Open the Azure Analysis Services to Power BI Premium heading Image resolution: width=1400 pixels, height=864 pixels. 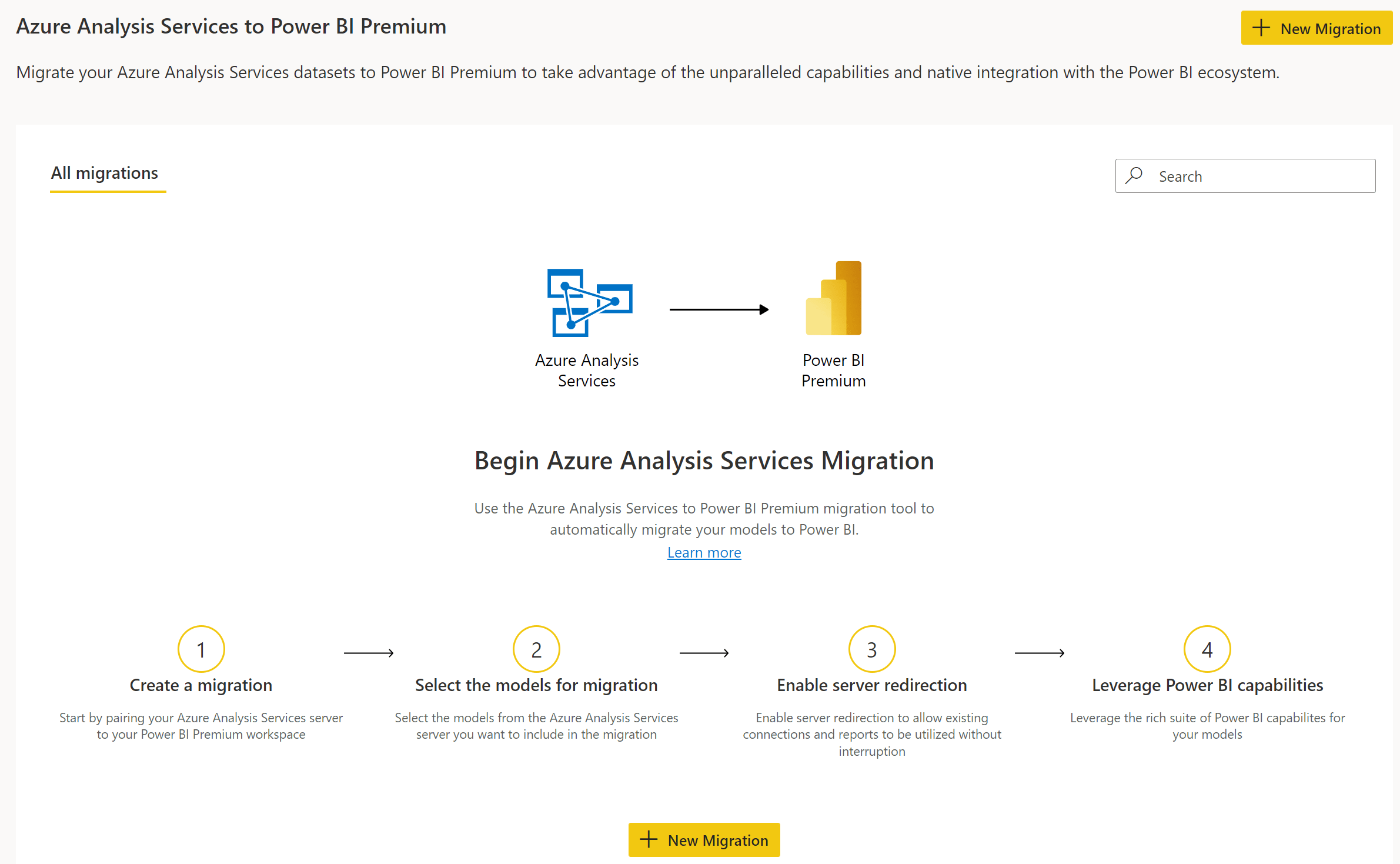pos(231,26)
